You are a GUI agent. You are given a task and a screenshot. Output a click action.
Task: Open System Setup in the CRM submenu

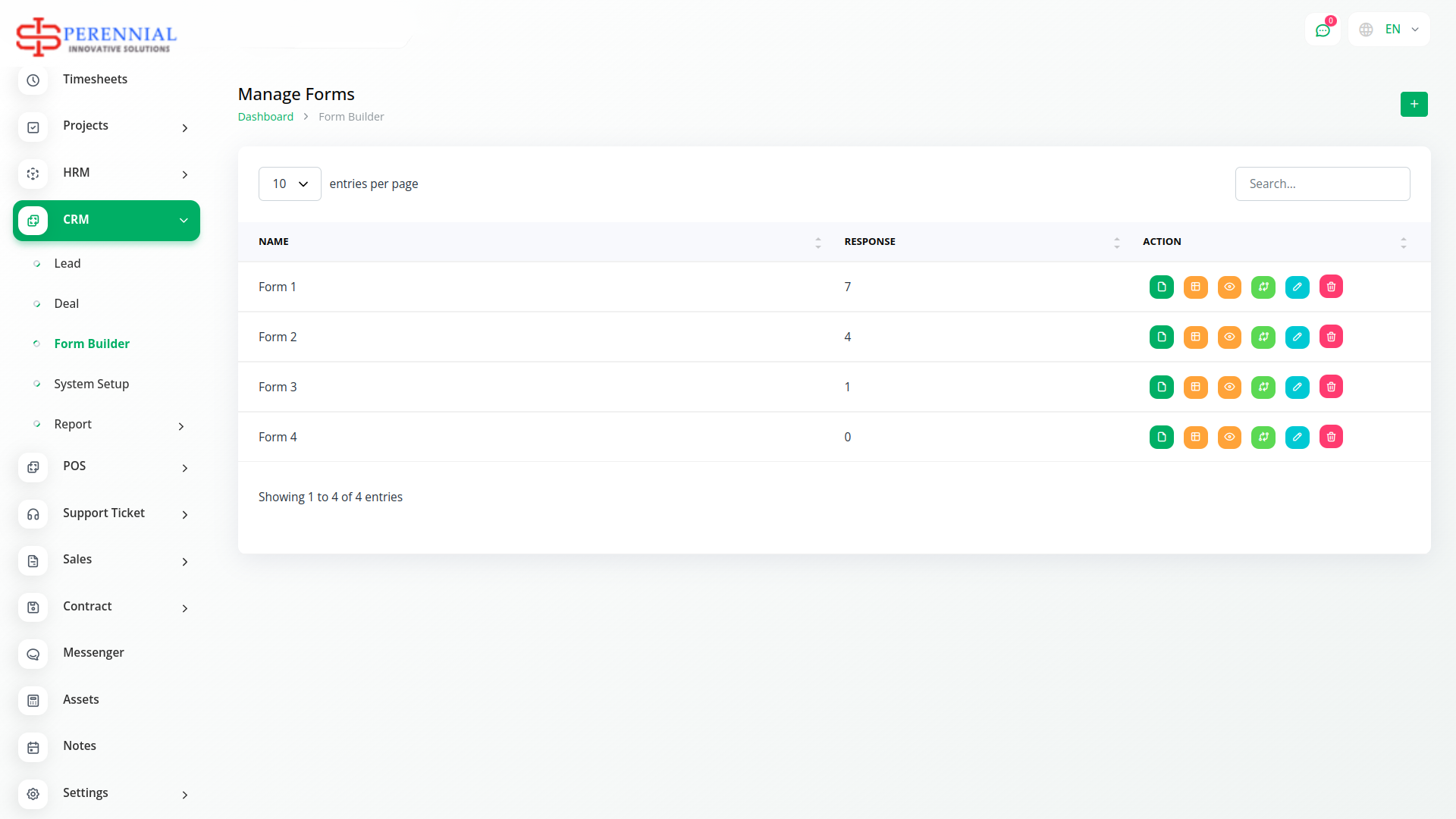[x=91, y=384]
